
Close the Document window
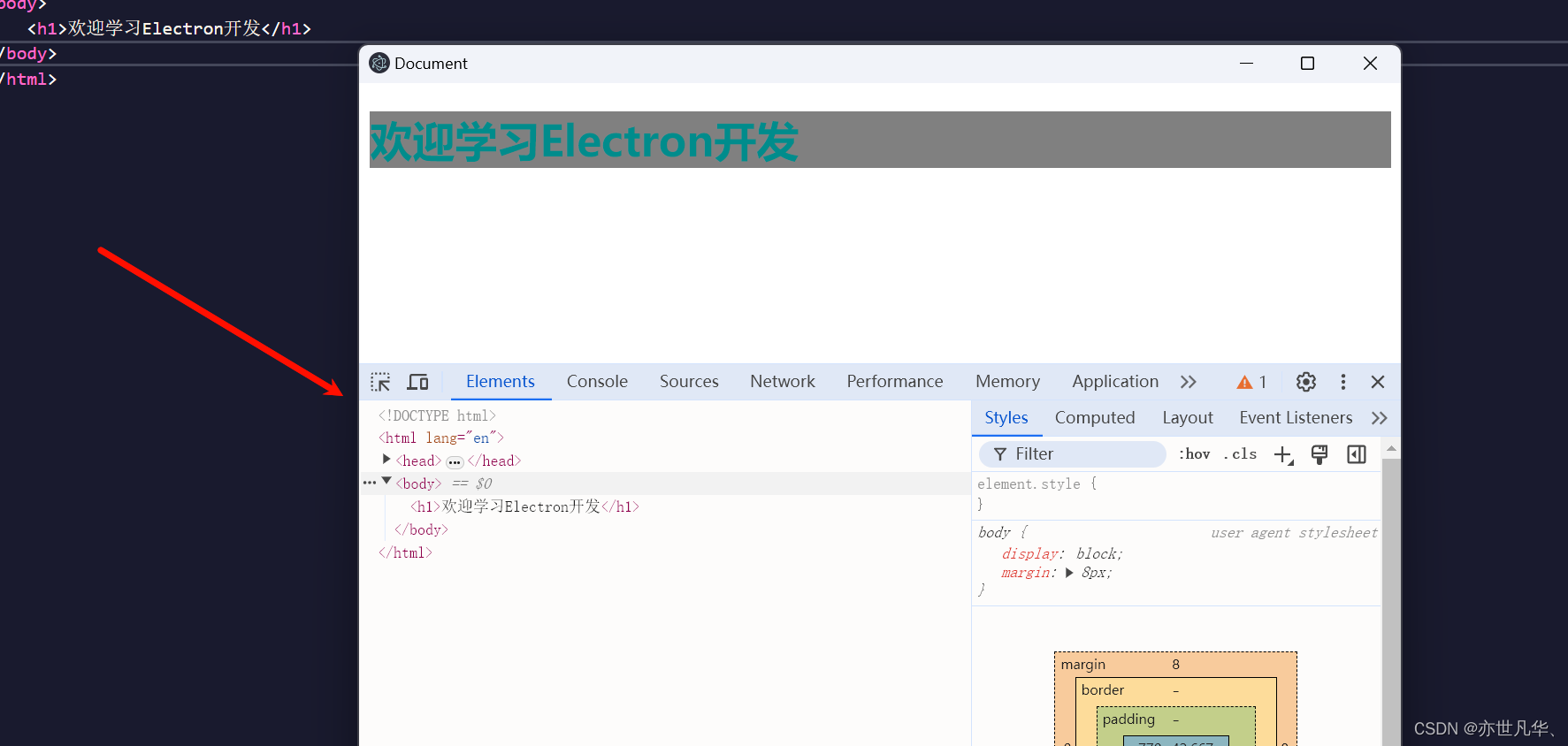tap(1370, 64)
